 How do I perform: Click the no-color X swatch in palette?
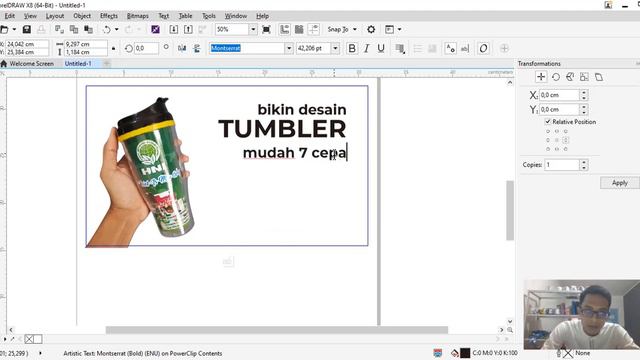pos(29,339)
